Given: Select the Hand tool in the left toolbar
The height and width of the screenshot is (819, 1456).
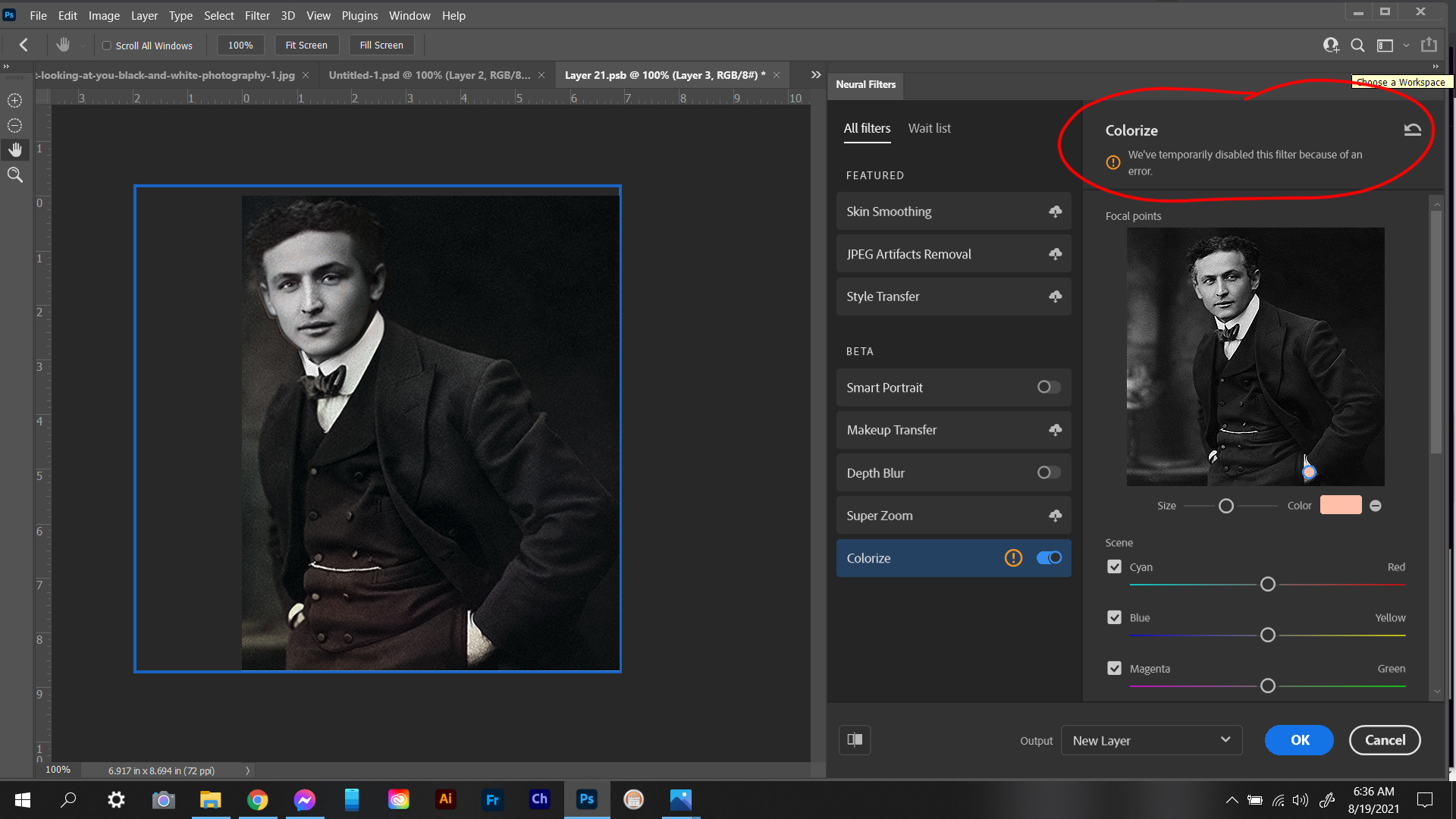Looking at the screenshot, I should click(x=14, y=149).
